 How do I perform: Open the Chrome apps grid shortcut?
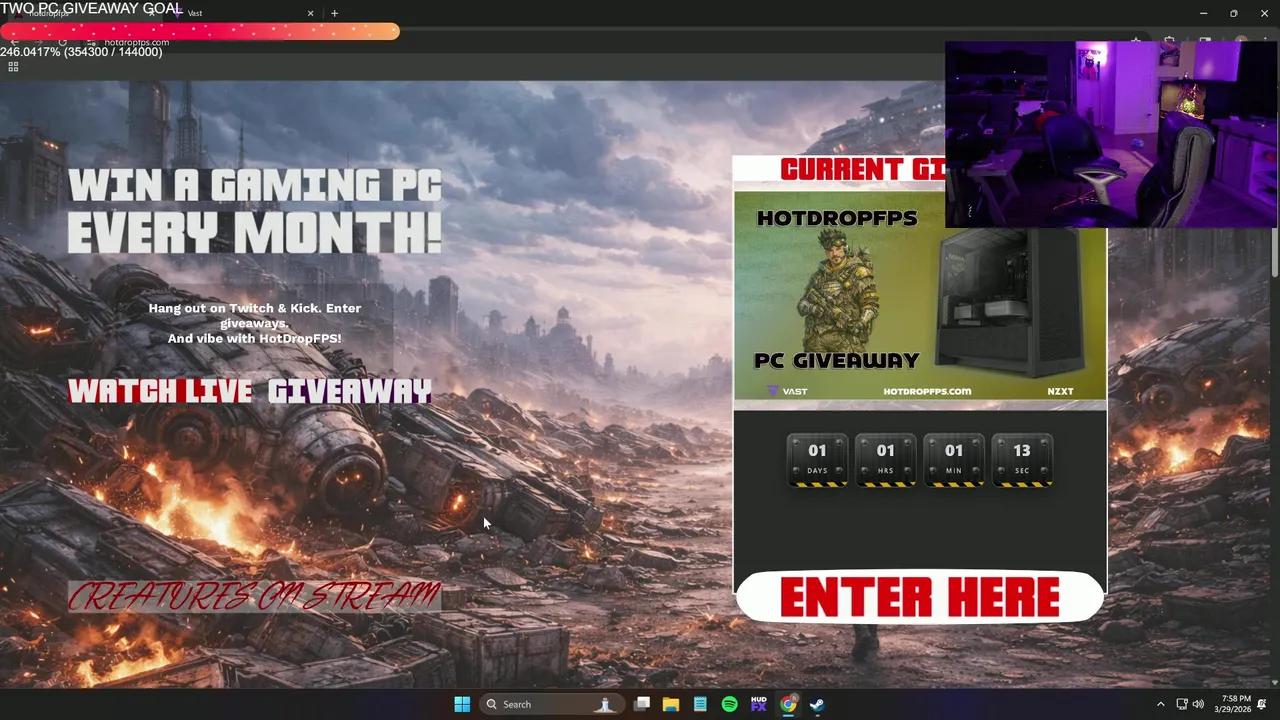point(13,67)
